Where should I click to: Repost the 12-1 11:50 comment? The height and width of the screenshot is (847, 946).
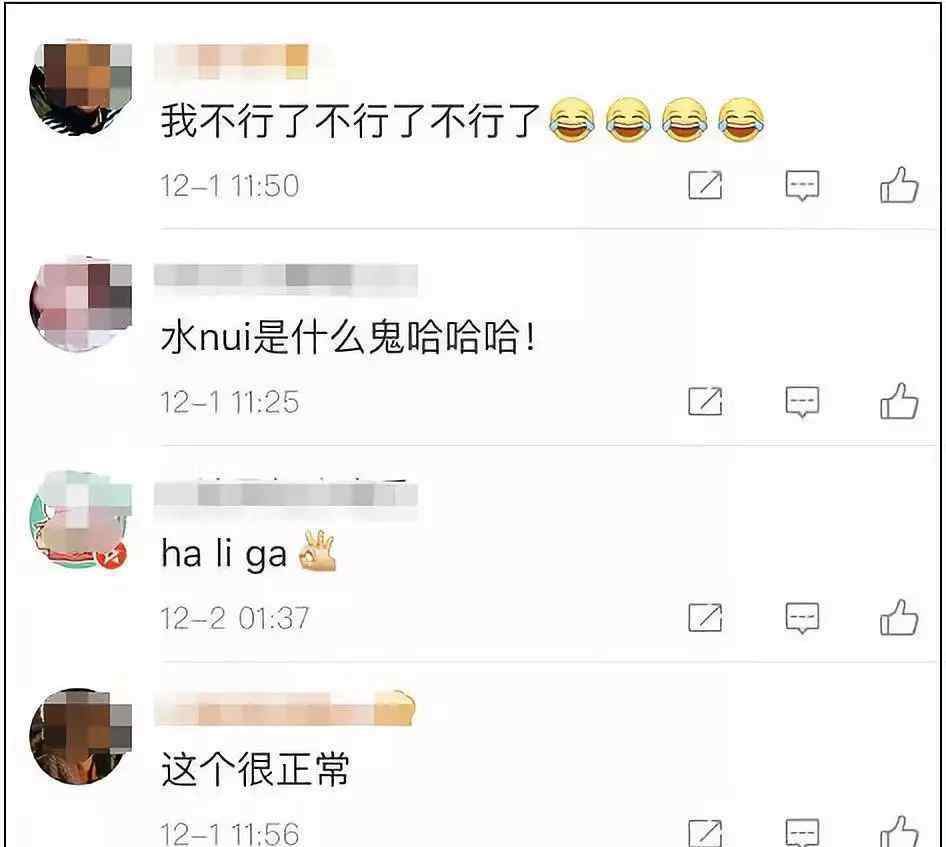pos(705,185)
